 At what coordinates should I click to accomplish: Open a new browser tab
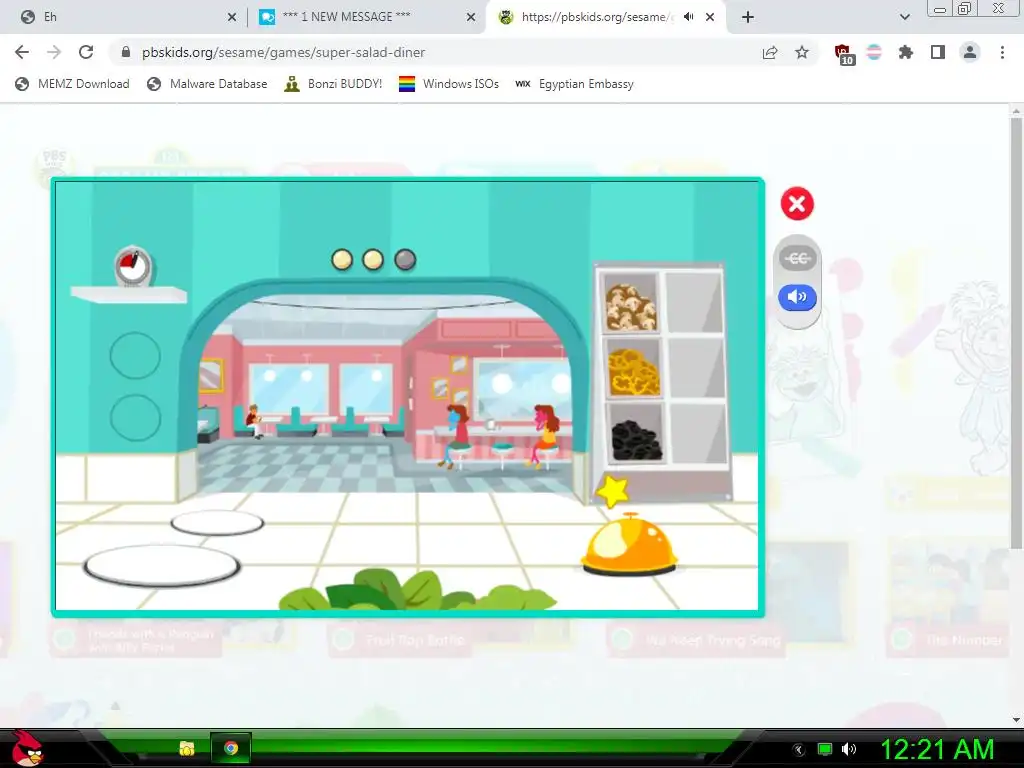point(748,17)
